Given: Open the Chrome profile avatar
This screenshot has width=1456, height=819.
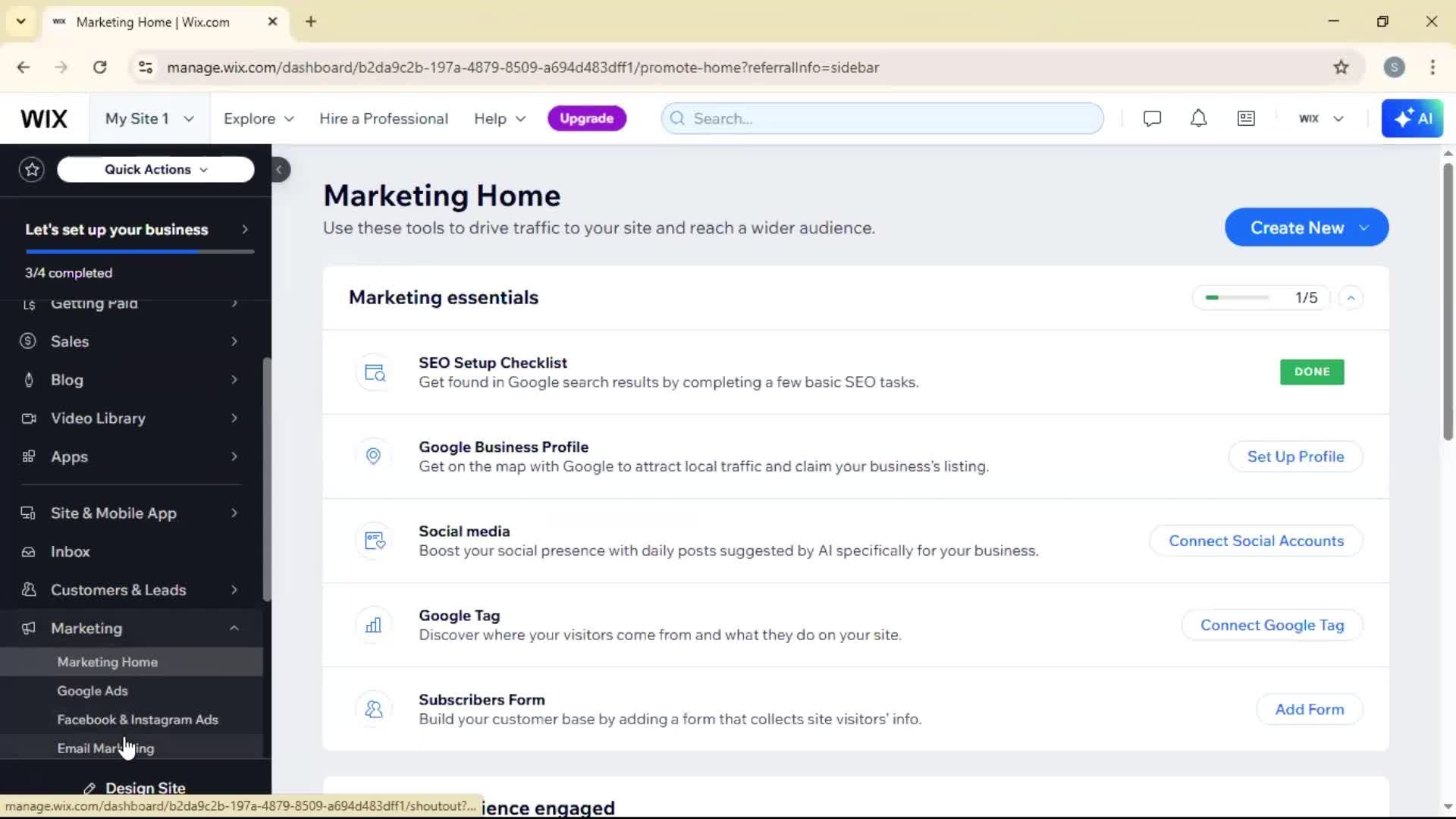Looking at the screenshot, I should 1394,67.
